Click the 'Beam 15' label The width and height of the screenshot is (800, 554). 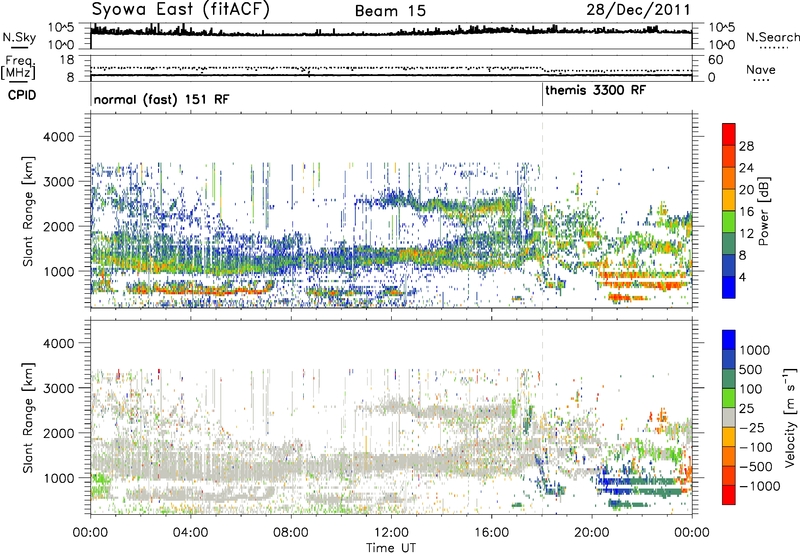coord(390,11)
